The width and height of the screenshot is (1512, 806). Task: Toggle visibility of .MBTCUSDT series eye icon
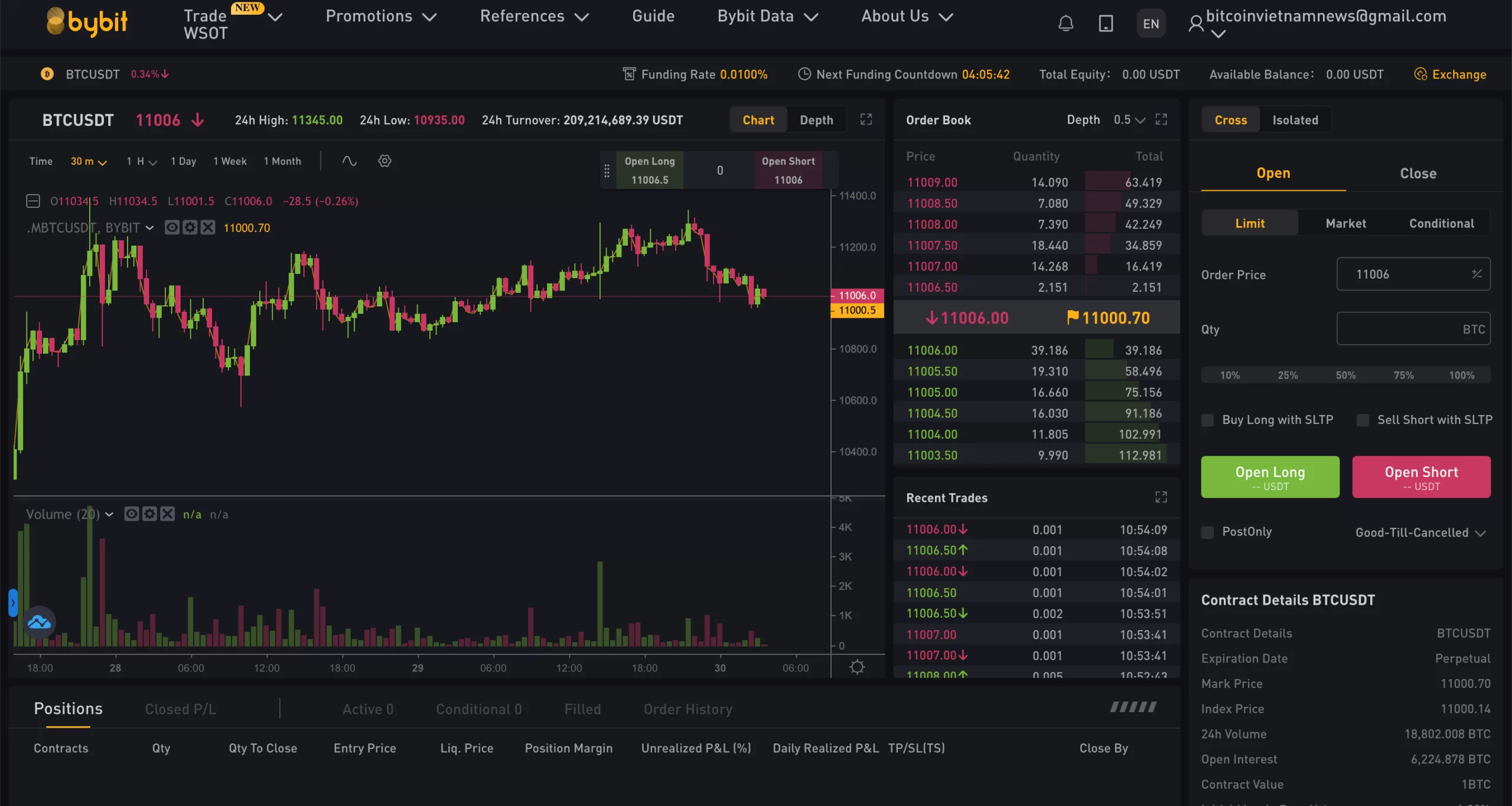click(x=172, y=227)
